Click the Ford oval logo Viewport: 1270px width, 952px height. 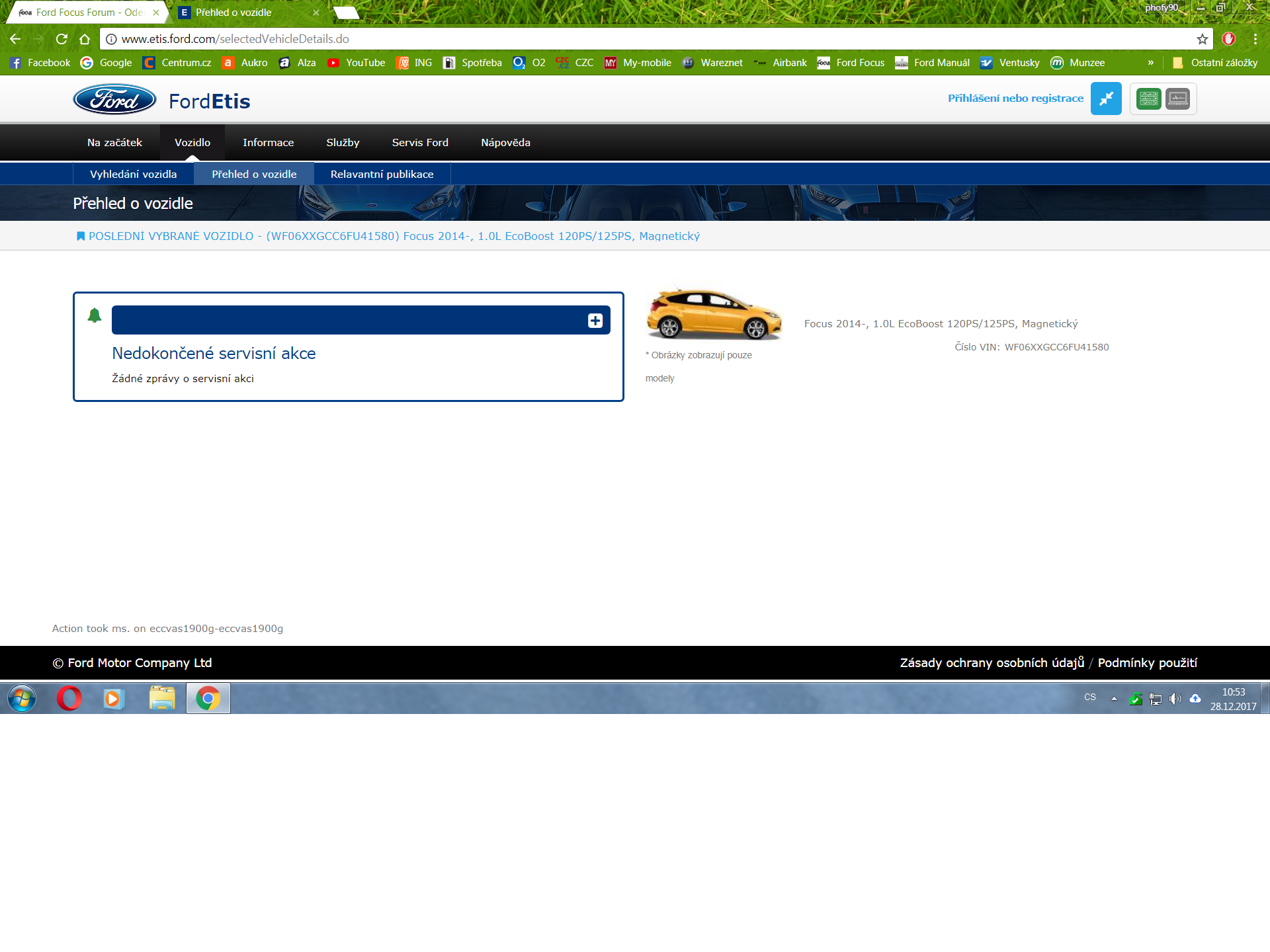coord(114,100)
